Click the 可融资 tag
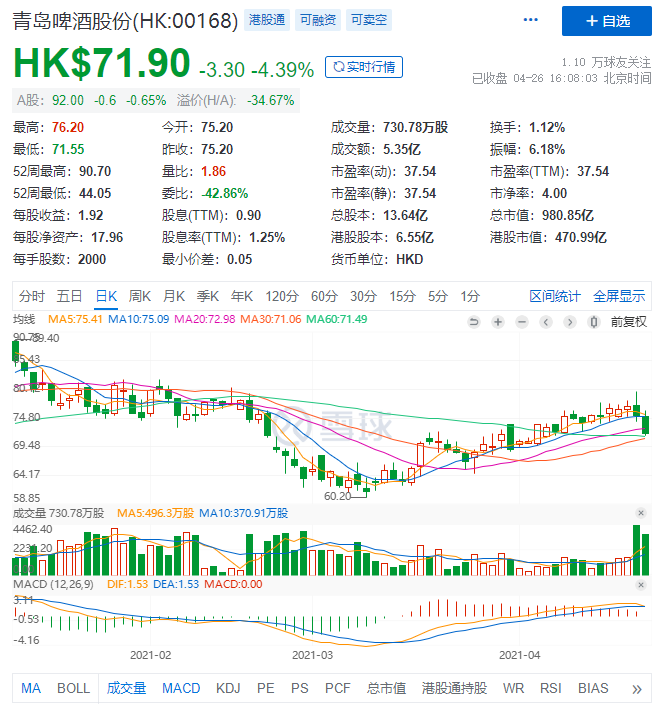The image size is (661, 710). point(318,20)
